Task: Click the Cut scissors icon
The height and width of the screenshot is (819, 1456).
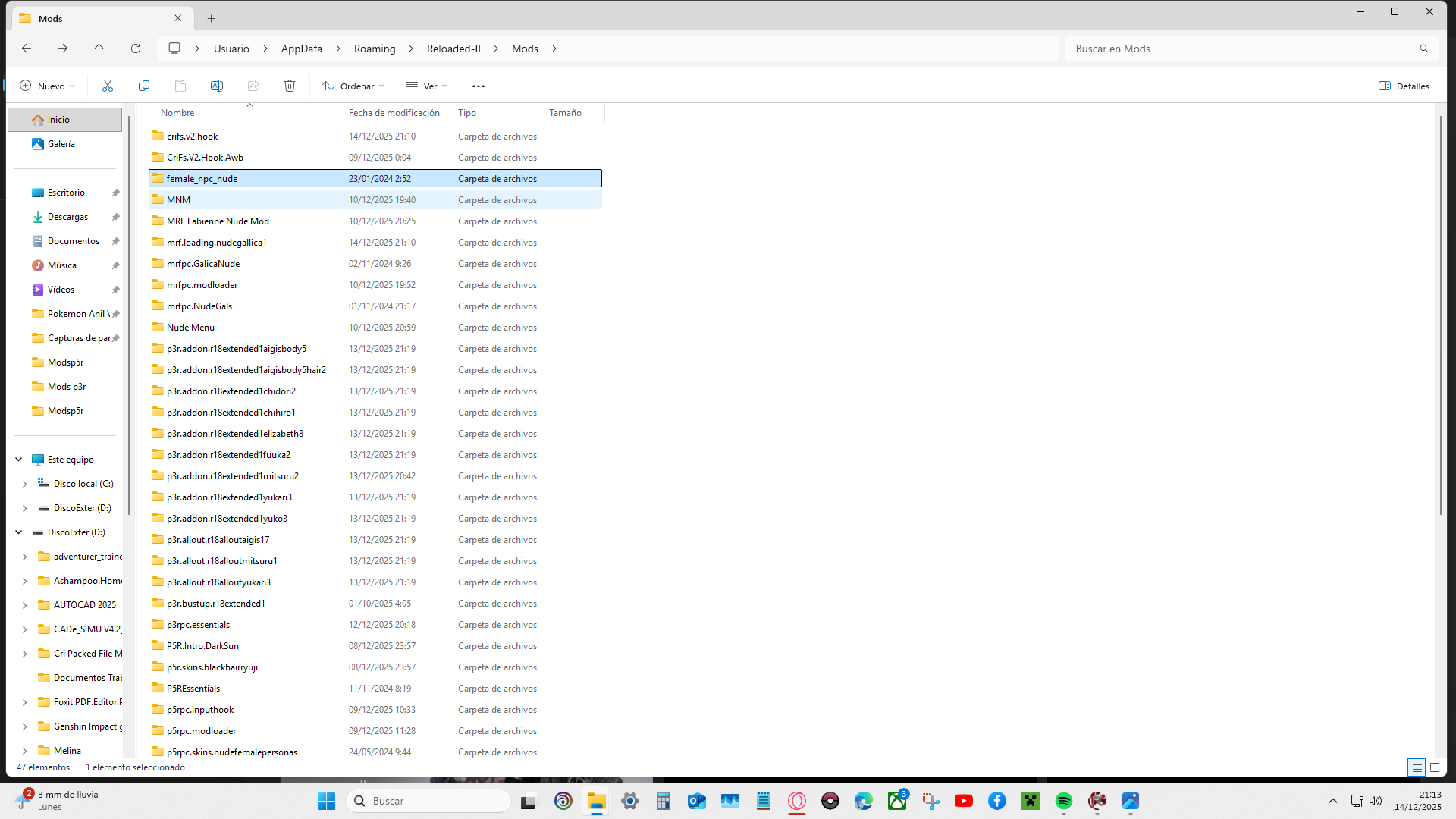Action: 108,86
